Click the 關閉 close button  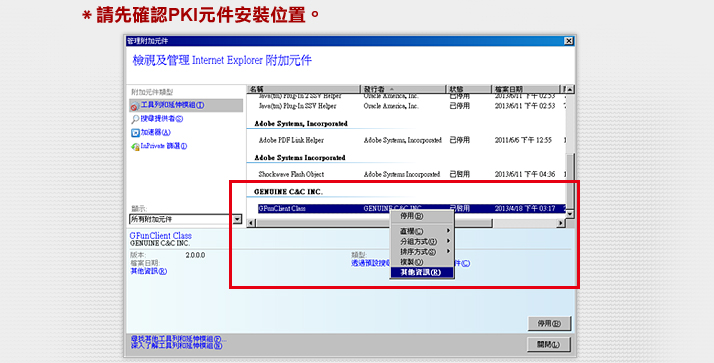coord(549,344)
